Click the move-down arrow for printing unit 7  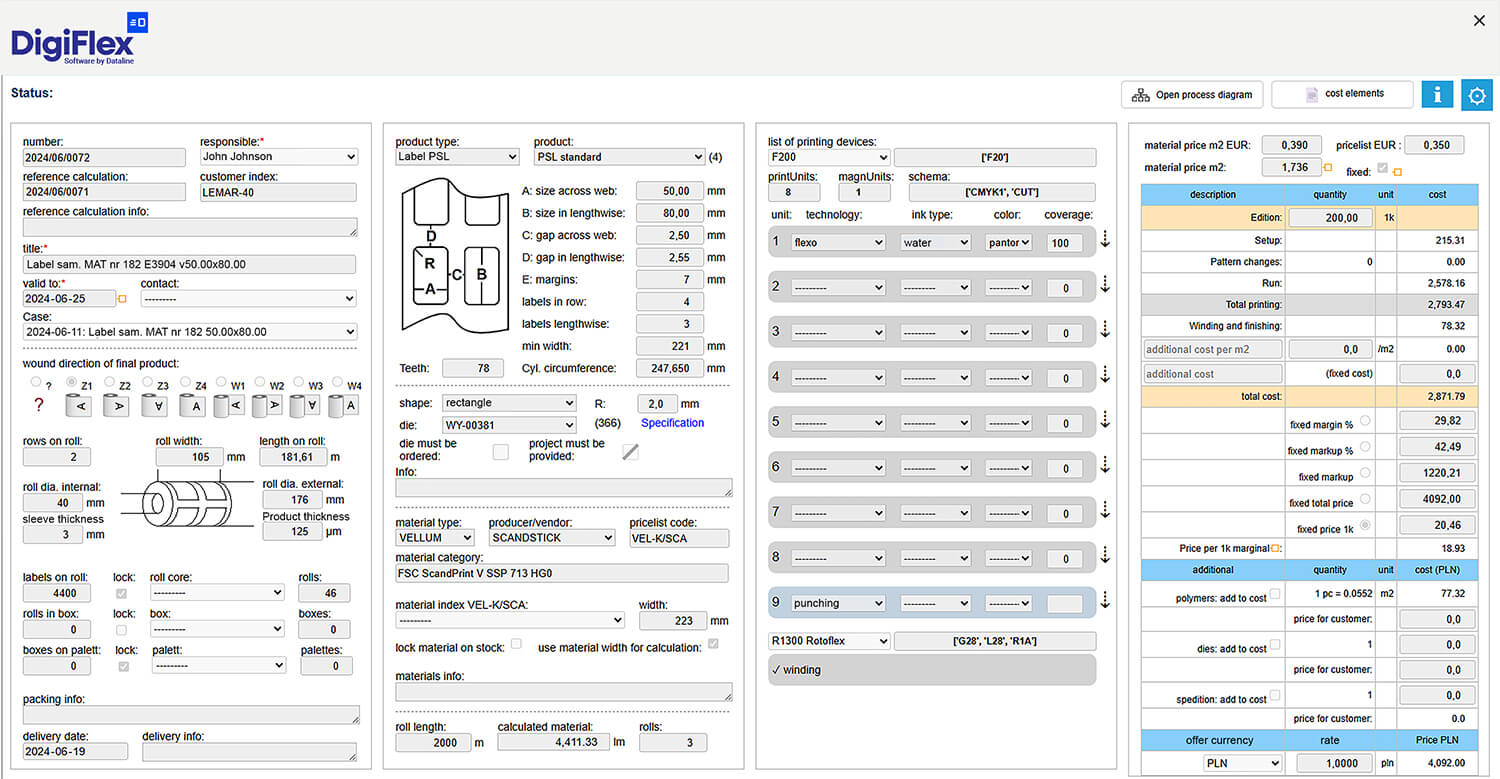pos(1105,510)
